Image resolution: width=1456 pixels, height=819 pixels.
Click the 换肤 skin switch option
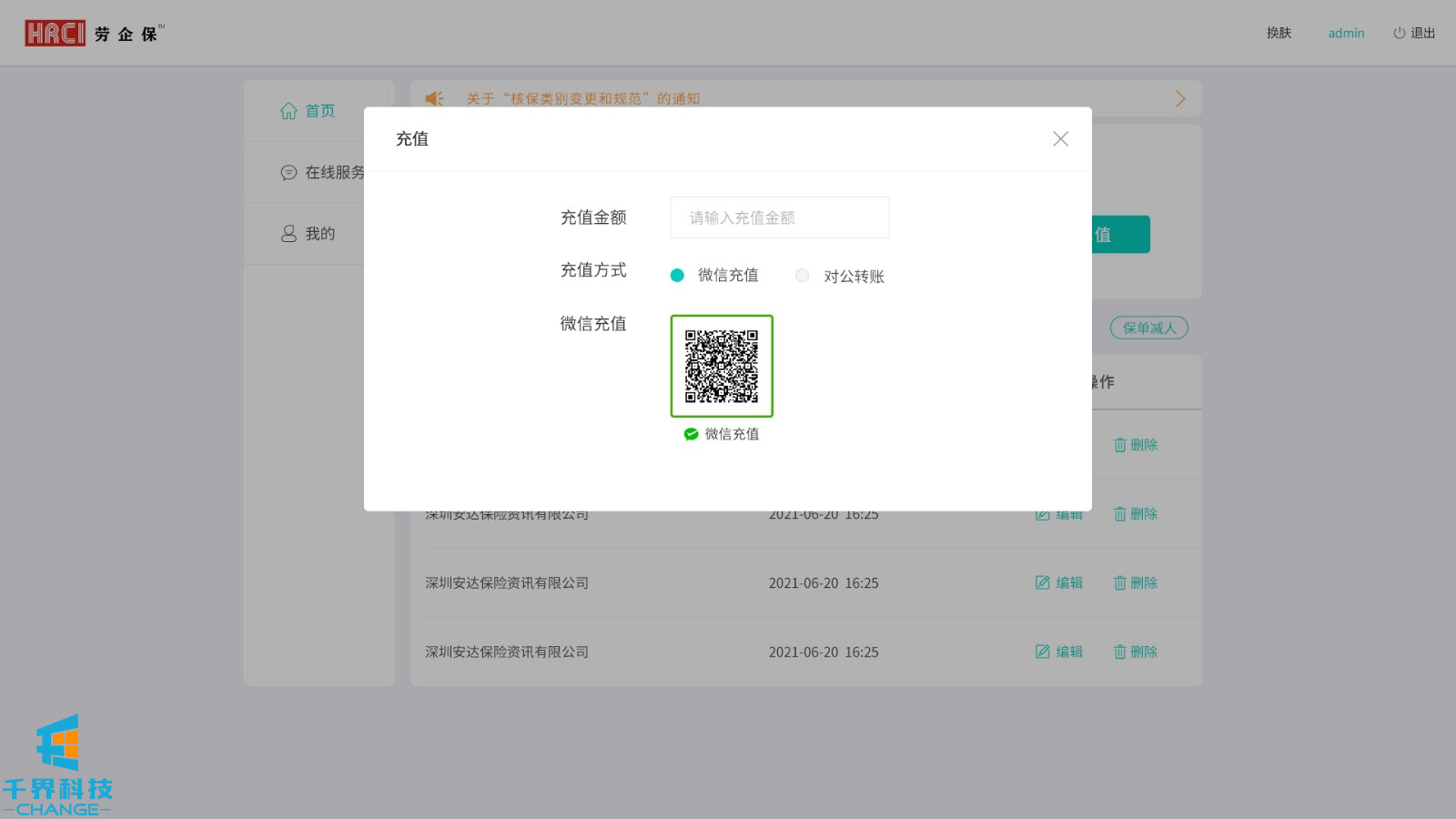1279,33
